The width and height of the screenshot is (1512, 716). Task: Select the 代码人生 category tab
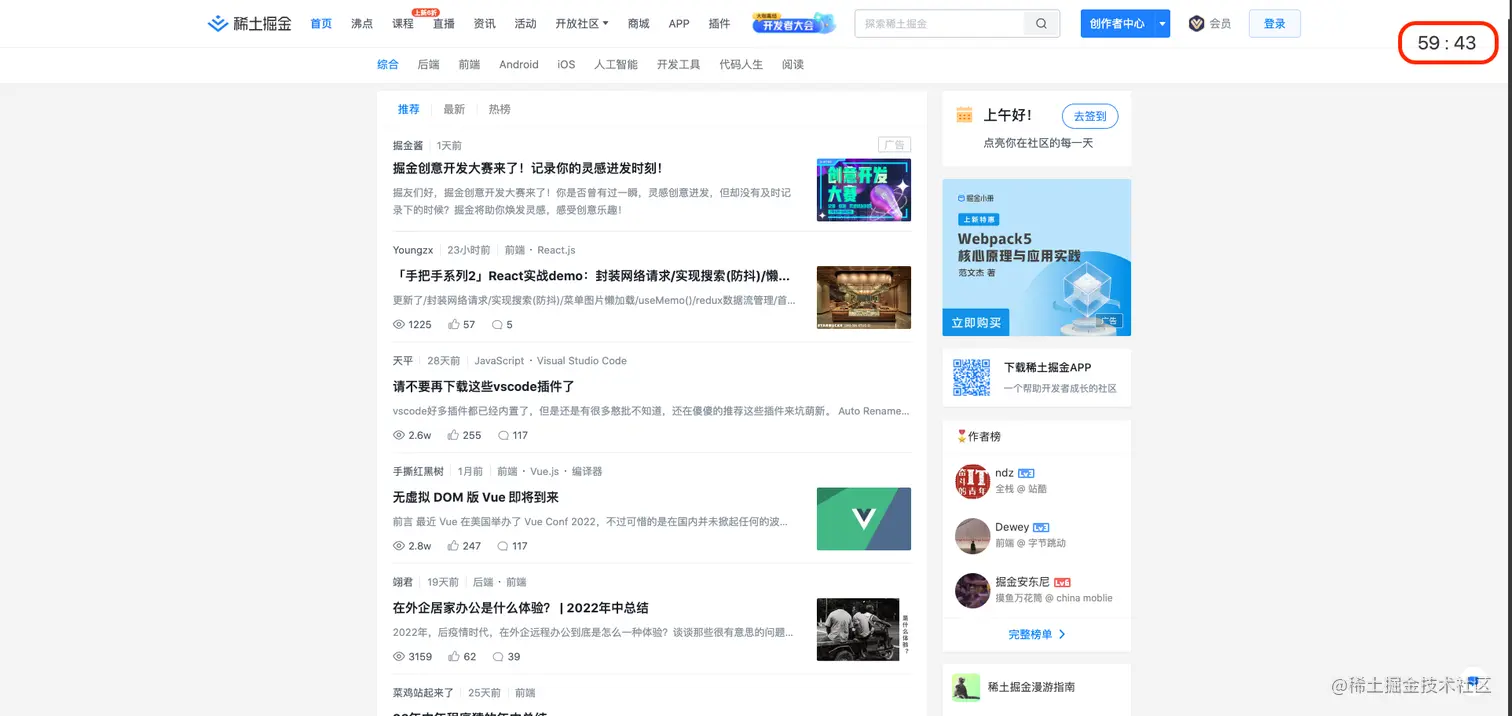pos(741,64)
